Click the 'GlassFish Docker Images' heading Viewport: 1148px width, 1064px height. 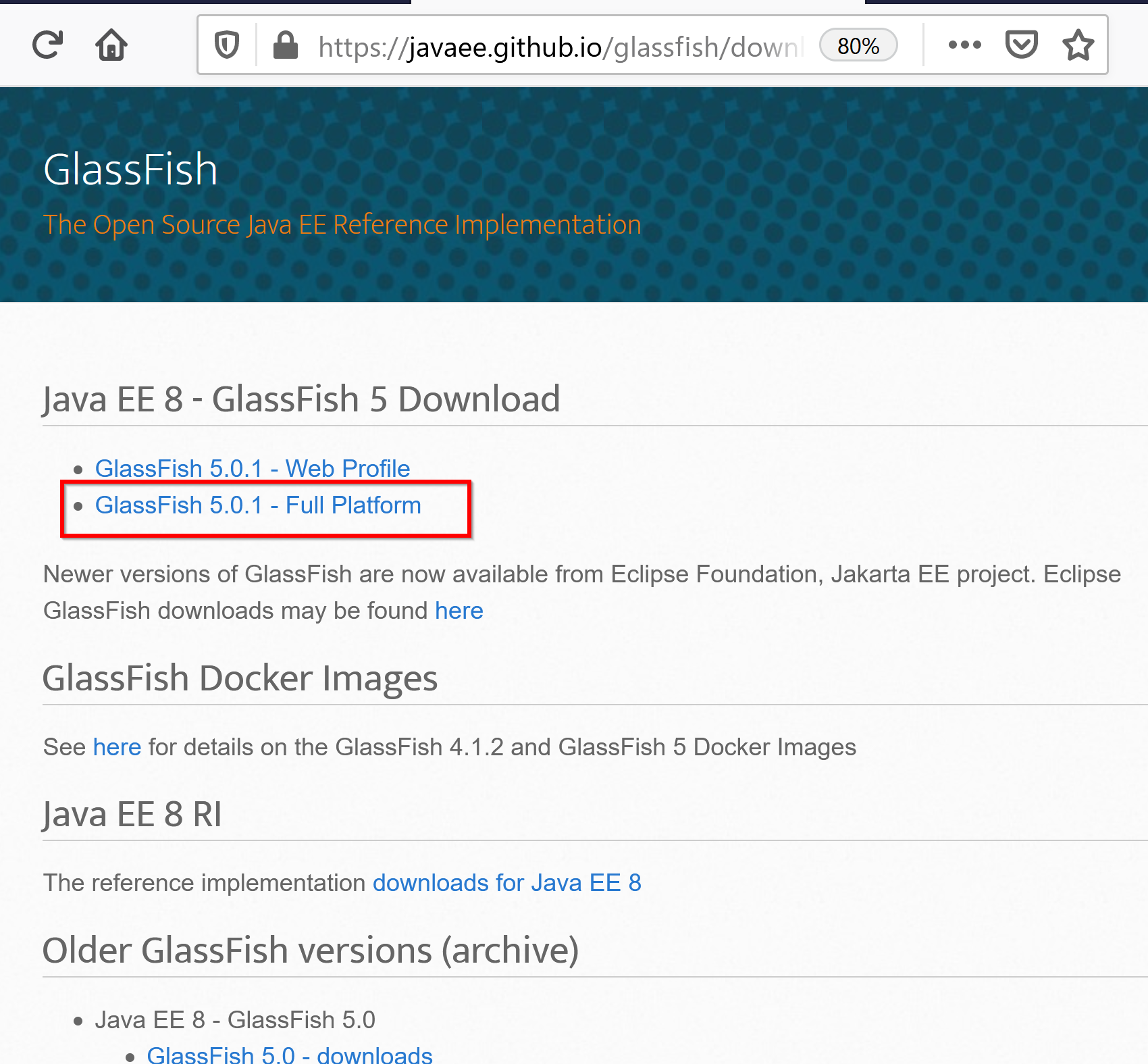coord(240,678)
